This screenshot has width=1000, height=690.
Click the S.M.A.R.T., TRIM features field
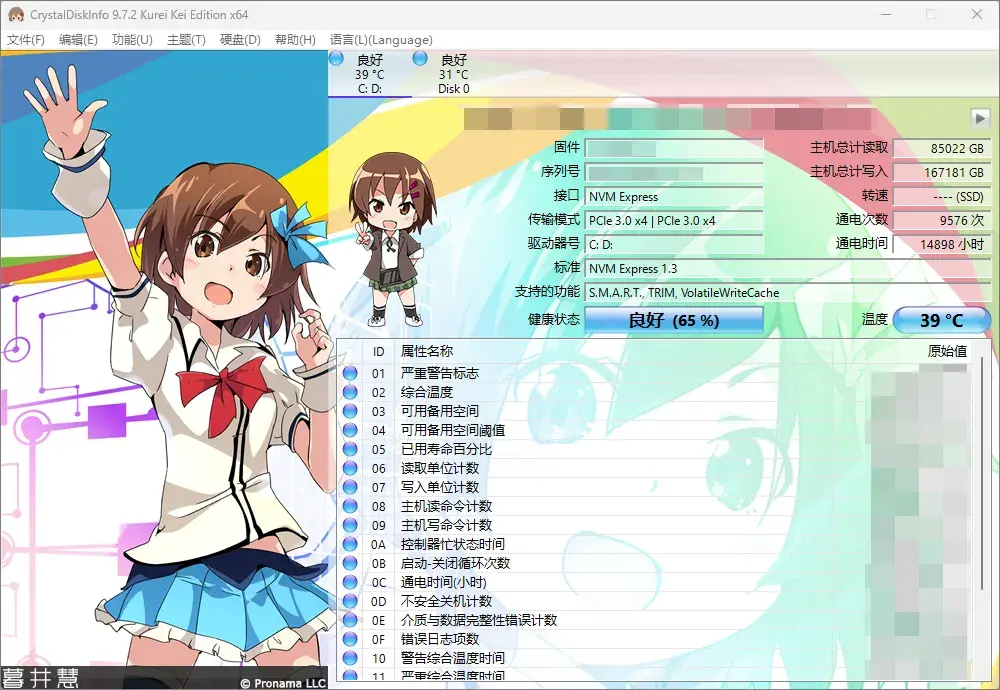click(788, 293)
